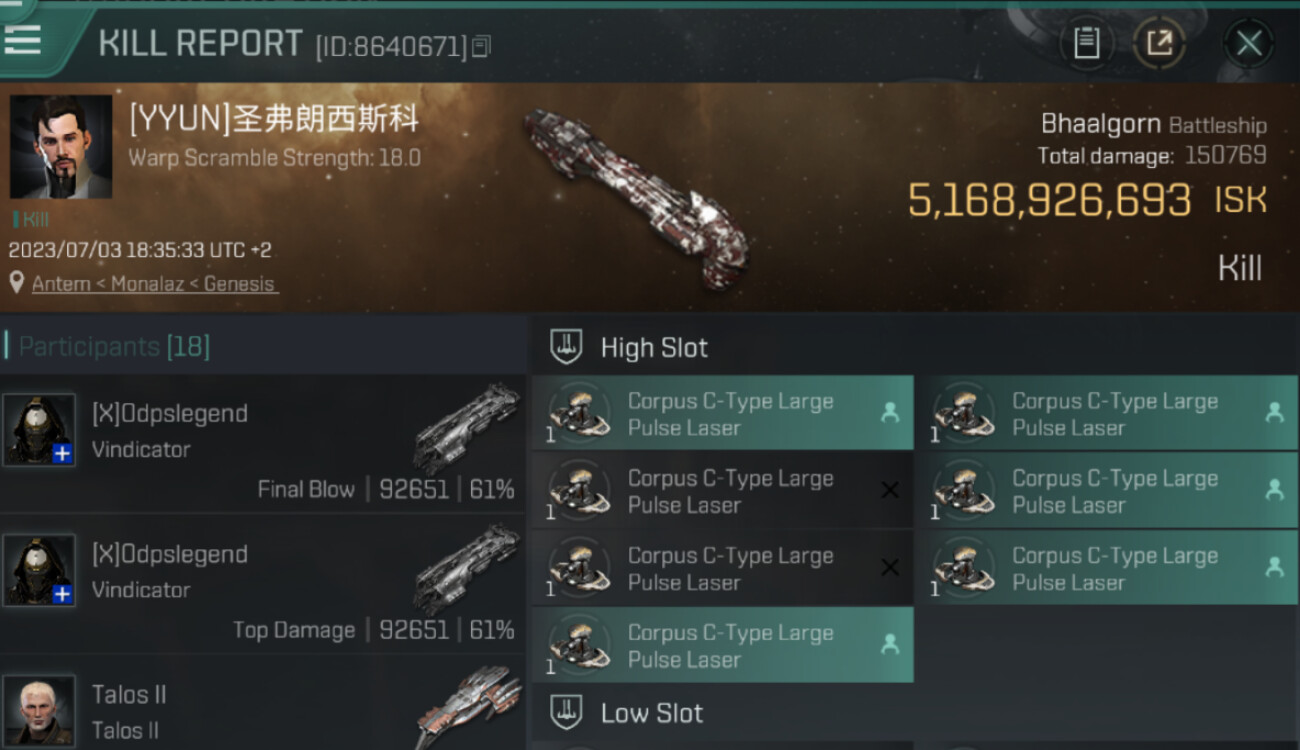Click the High Slot shield icon

pyautogui.click(x=566, y=347)
